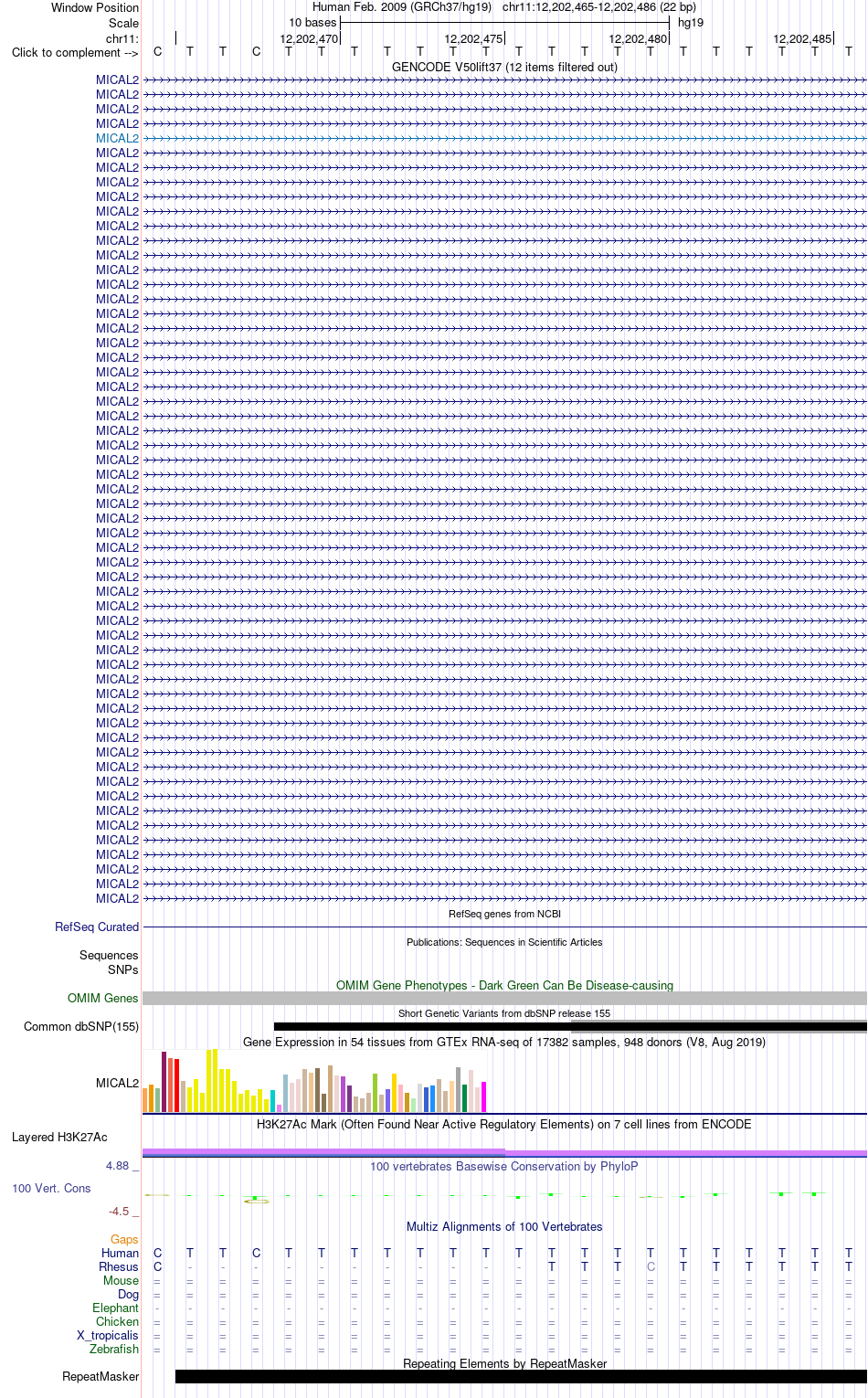868x1398 pixels.
Task: Click the 'Common dbSNP(155)' label
Action: pyautogui.click(x=81, y=1026)
